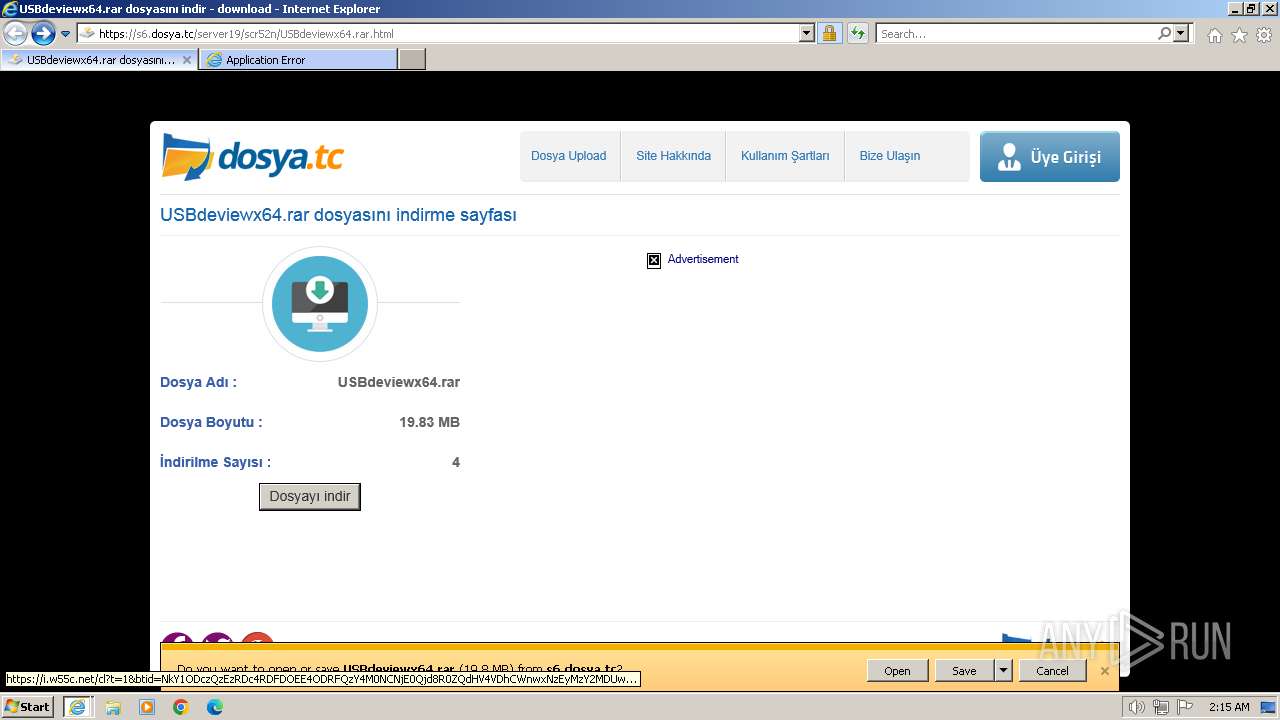Open a new blank tab
The width and height of the screenshot is (1280, 720).
coord(412,60)
